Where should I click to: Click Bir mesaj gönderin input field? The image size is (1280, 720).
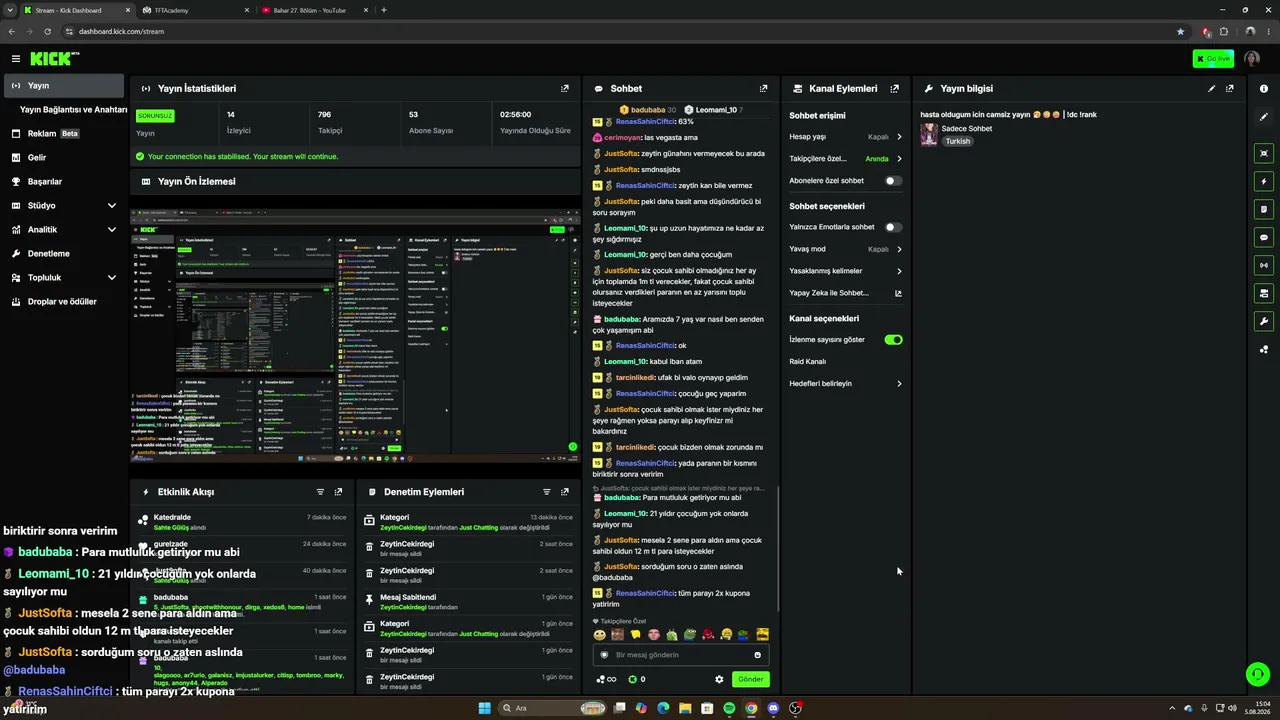[x=680, y=655]
